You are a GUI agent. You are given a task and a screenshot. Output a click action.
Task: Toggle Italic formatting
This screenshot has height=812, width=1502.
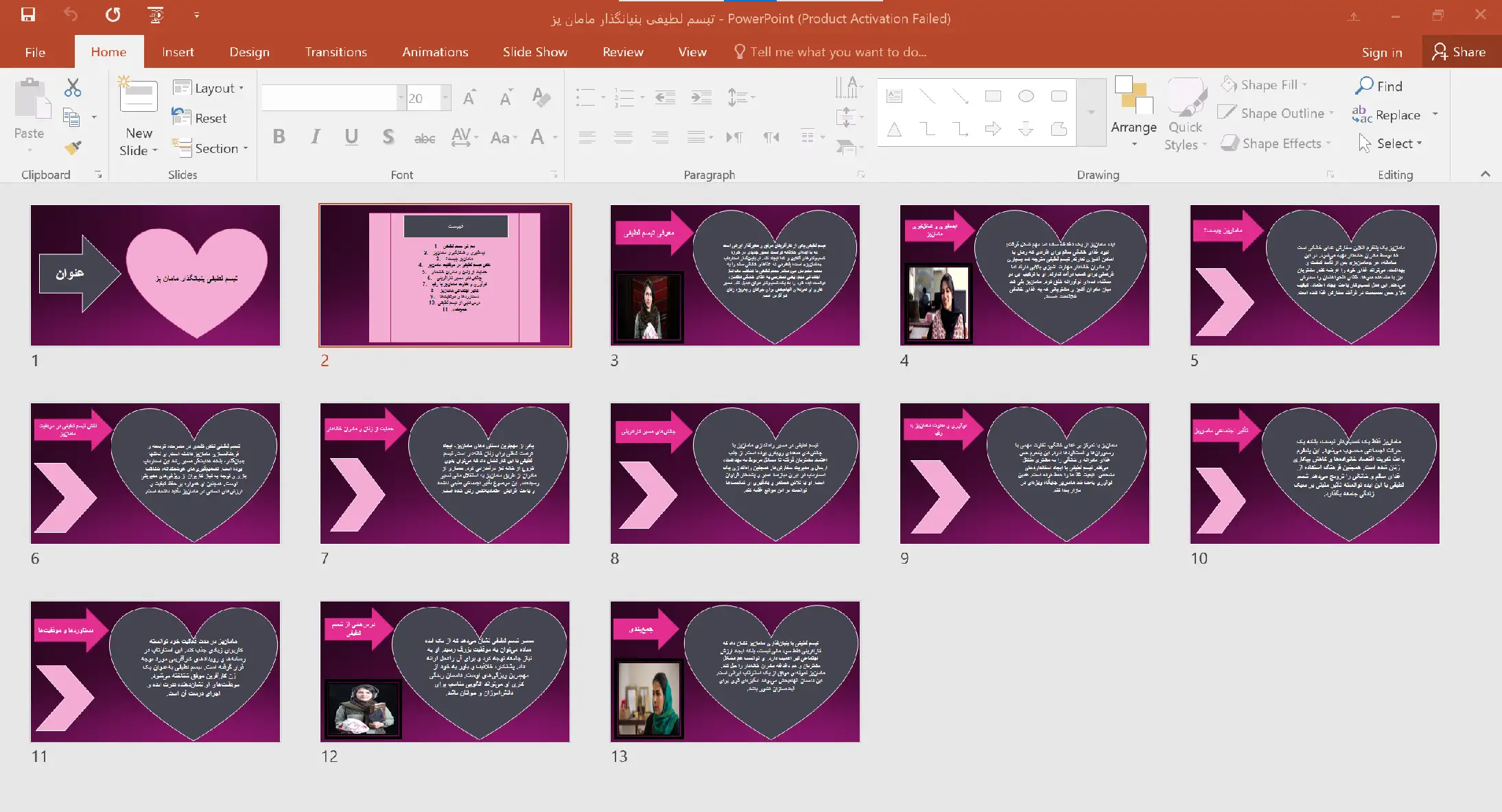click(315, 136)
